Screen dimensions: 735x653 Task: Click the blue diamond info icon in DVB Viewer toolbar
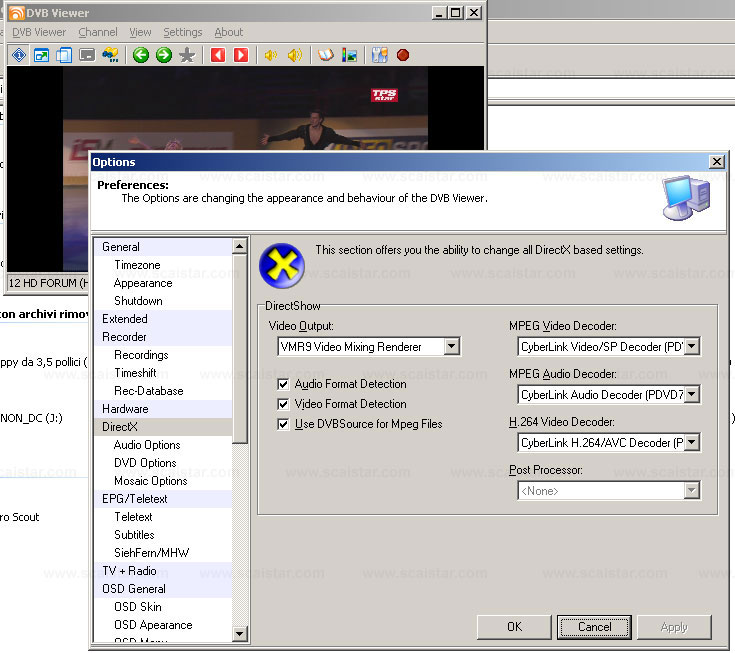coord(19,55)
